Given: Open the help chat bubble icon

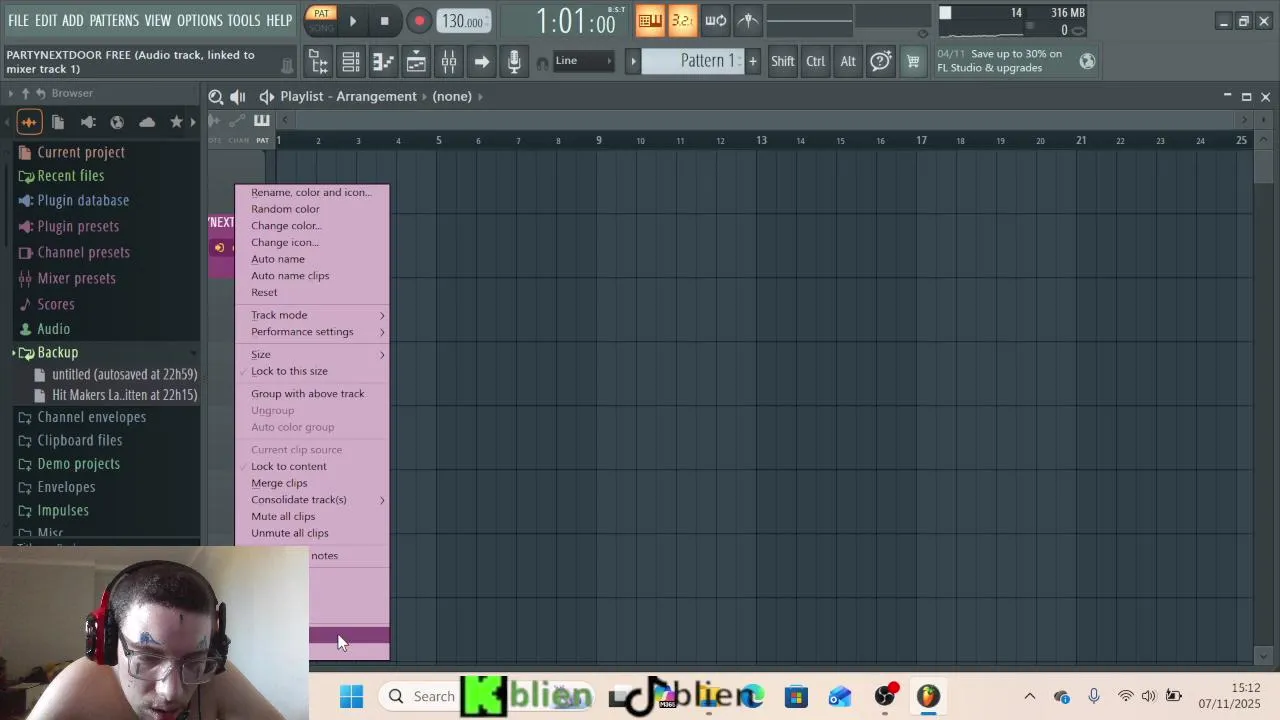Looking at the screenshot, I should point(880,62).
